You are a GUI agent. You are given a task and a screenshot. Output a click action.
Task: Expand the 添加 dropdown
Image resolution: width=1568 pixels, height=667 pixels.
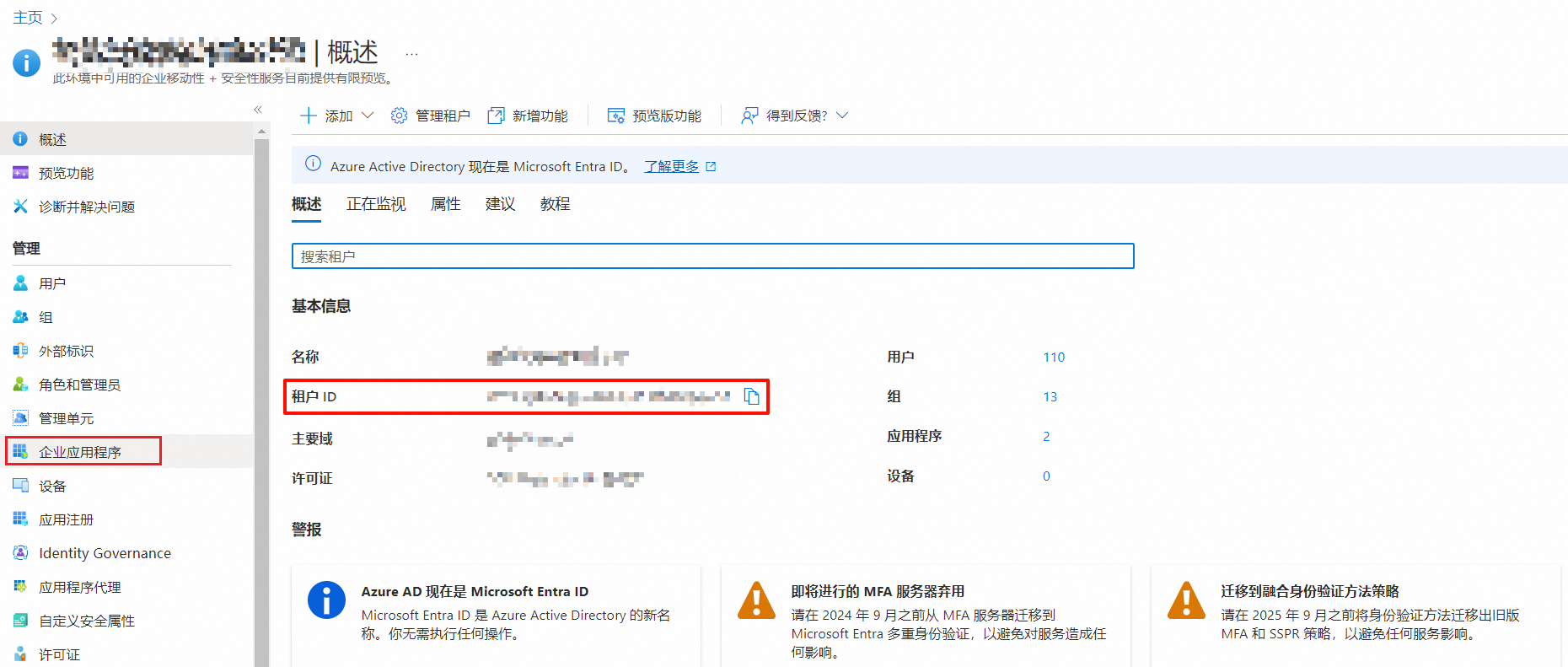pos(368,116)
